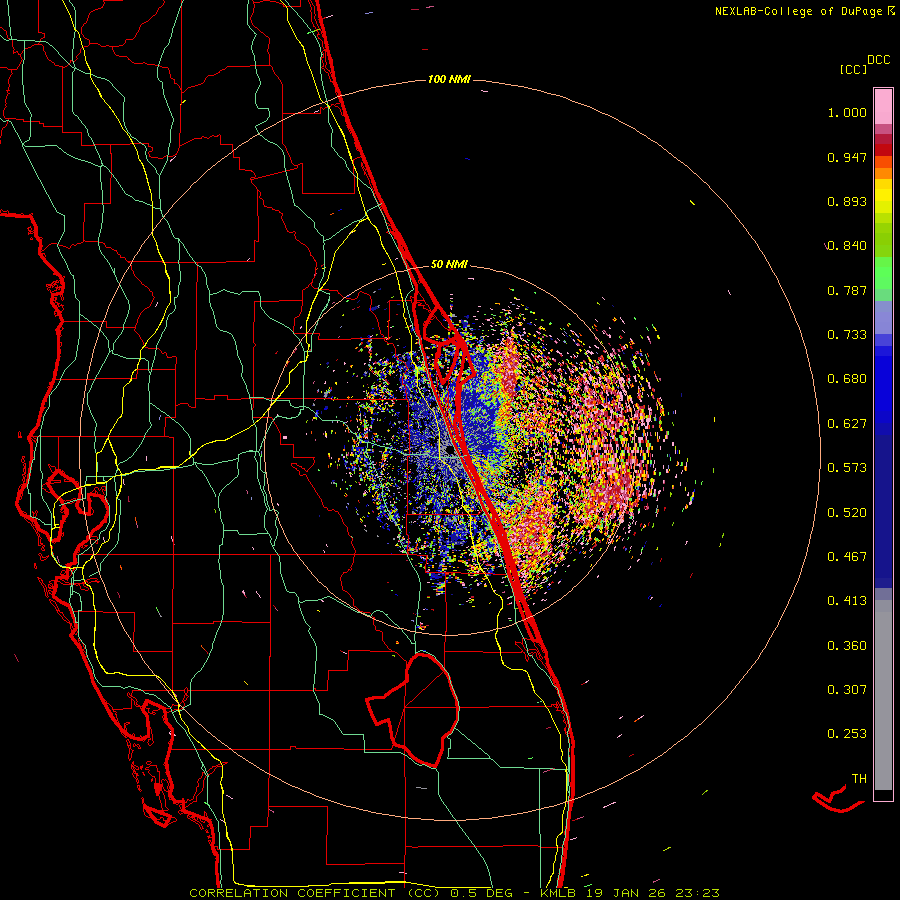Click the 0.573 color scale value
Image resolution: width=900 pixels, height=900 pixels.
click(847, 468)
